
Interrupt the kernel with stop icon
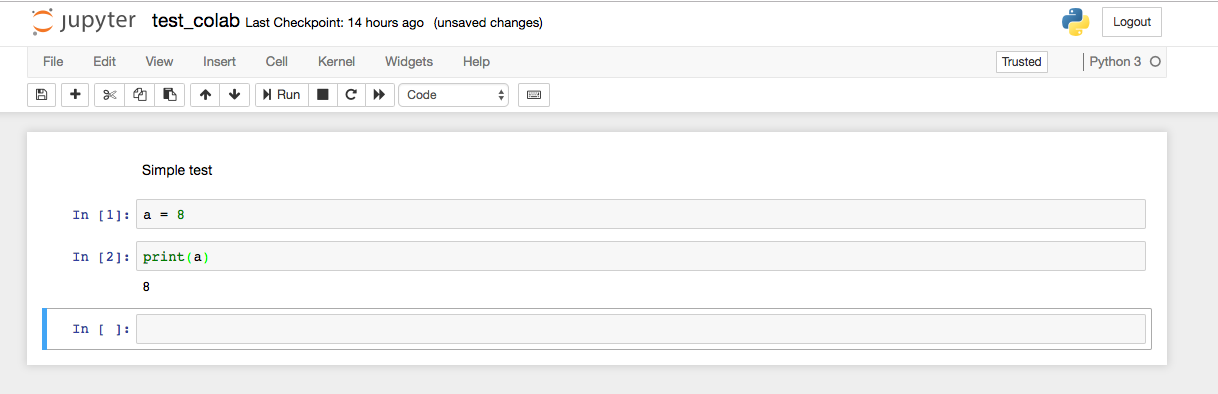tap(322, 95)
